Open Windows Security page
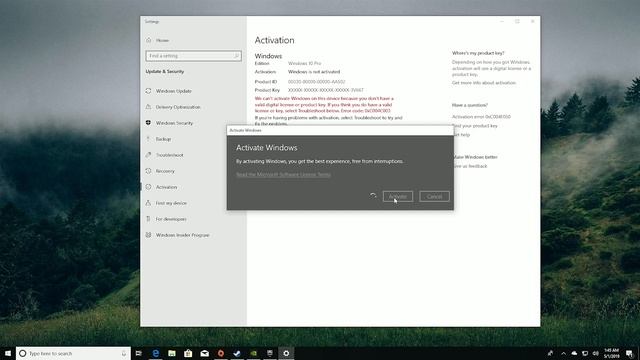 click(174, 123)
